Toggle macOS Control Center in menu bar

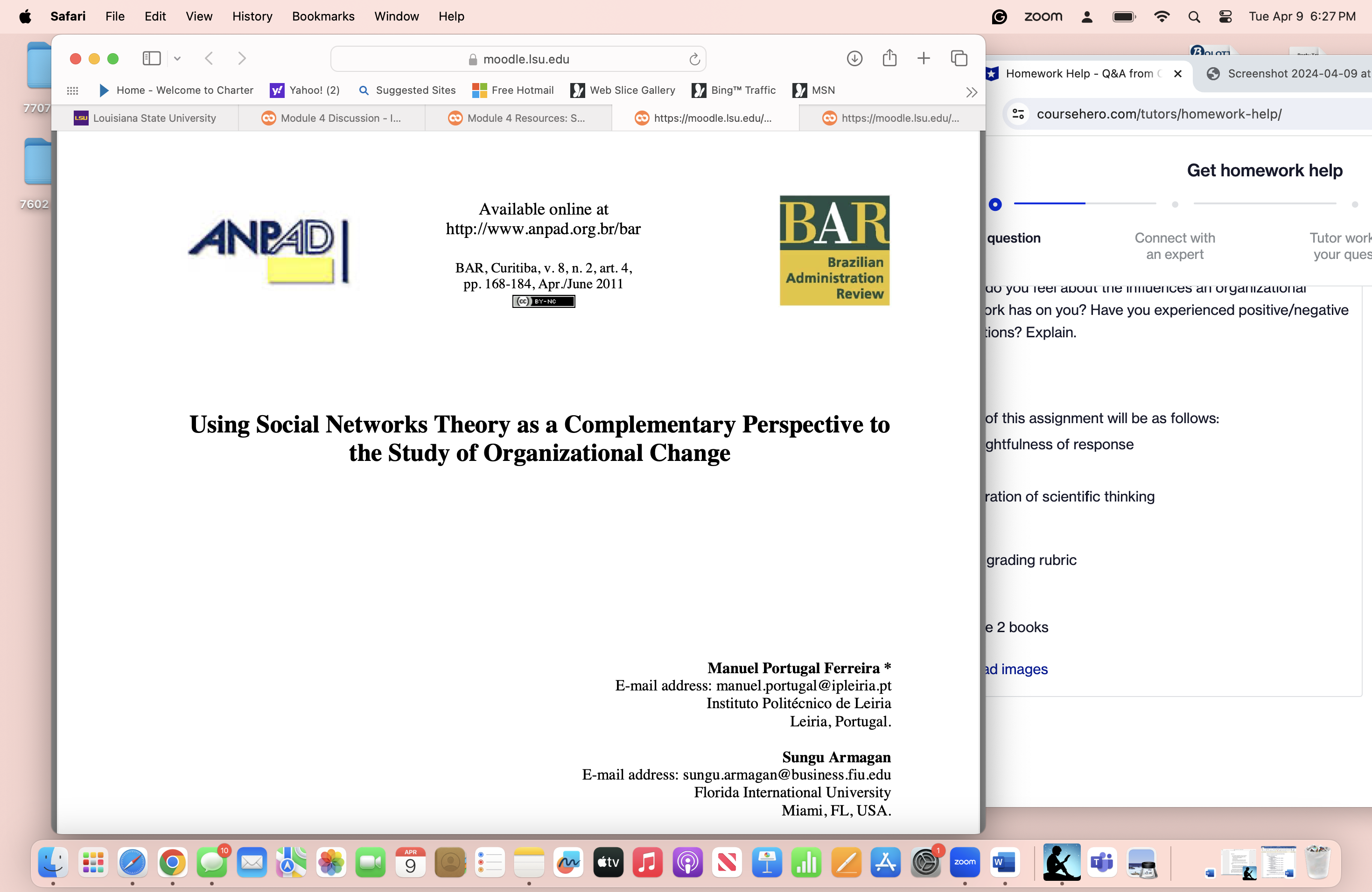[1225, 17]
